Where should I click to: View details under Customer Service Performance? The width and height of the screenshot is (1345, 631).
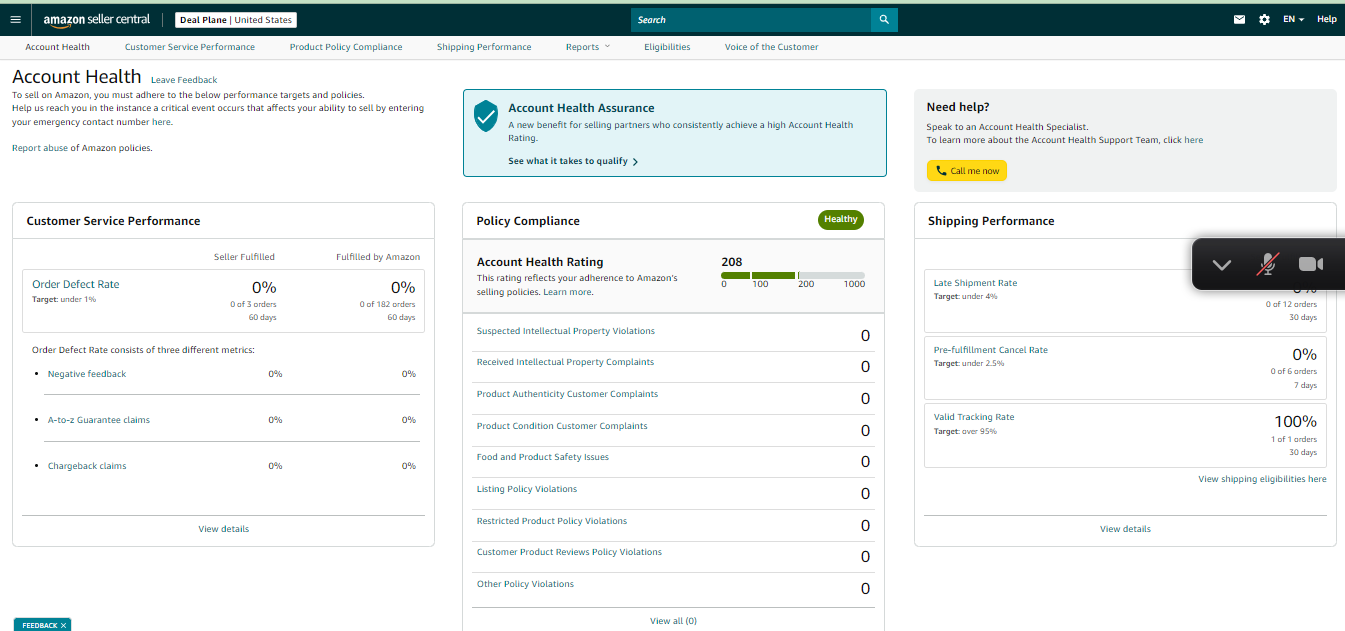pyautogui.click(x=224, y=529)
